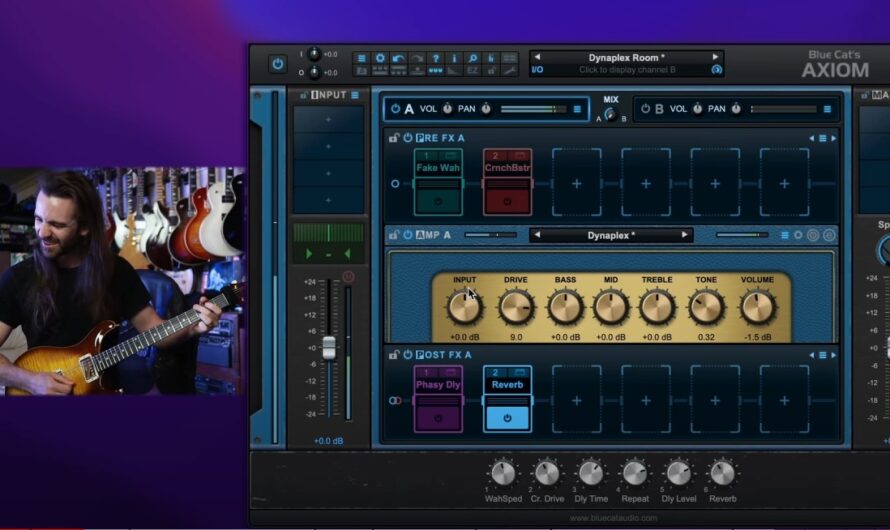Viewport: 890px width, 530px height.
Task: Click the amp DRIVE knob
Action: tap(516, 308)
